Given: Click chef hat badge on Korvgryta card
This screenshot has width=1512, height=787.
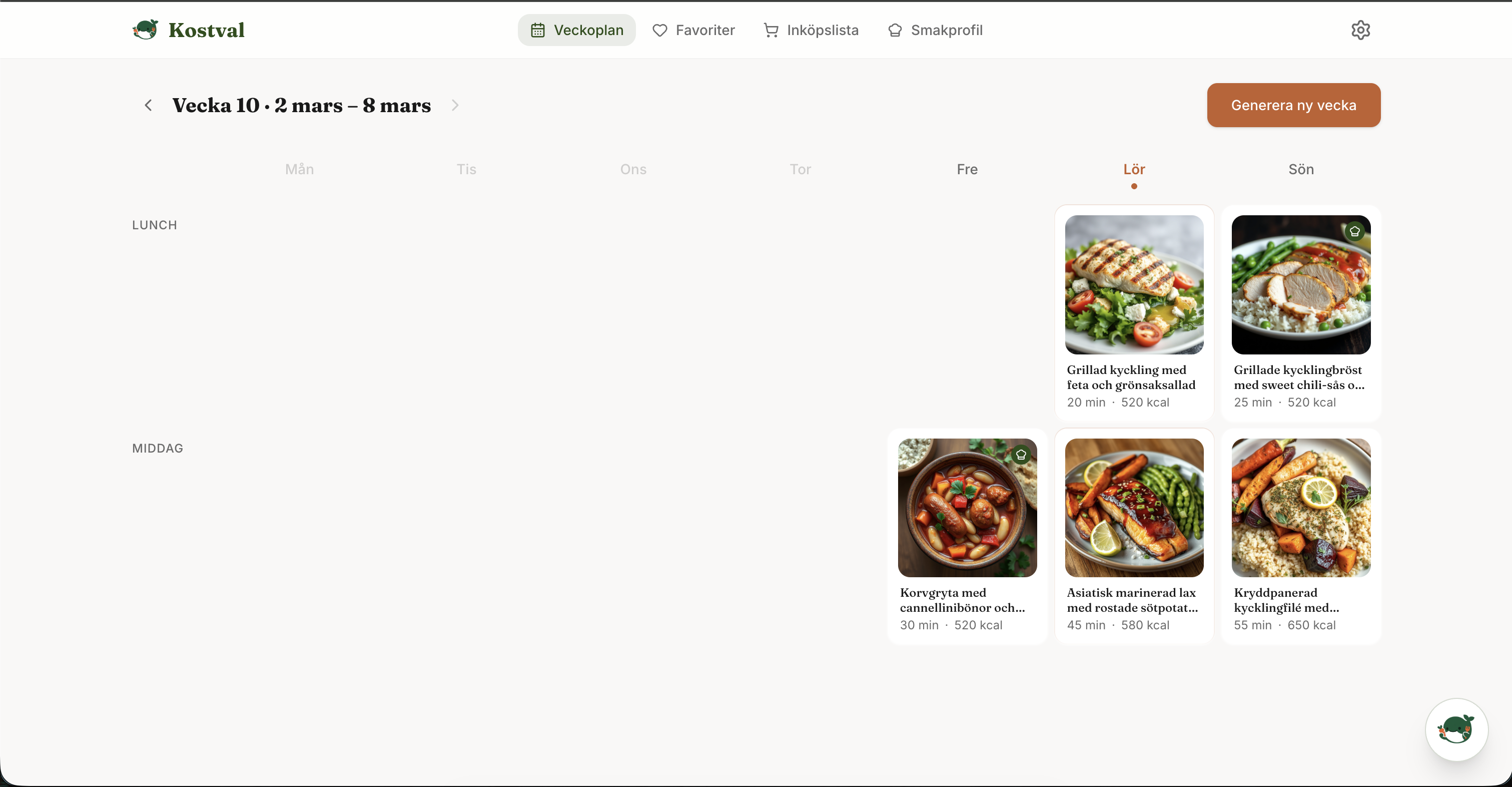Looking at the screenshot, I should point(1021,455).
